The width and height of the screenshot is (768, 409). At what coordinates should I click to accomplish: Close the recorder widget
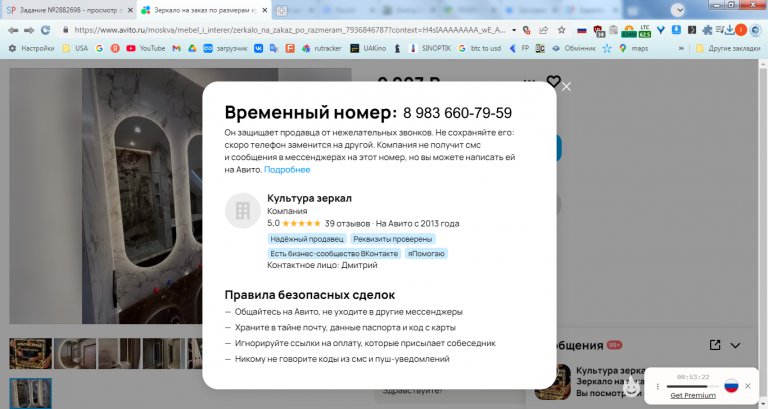coord(747,386)
